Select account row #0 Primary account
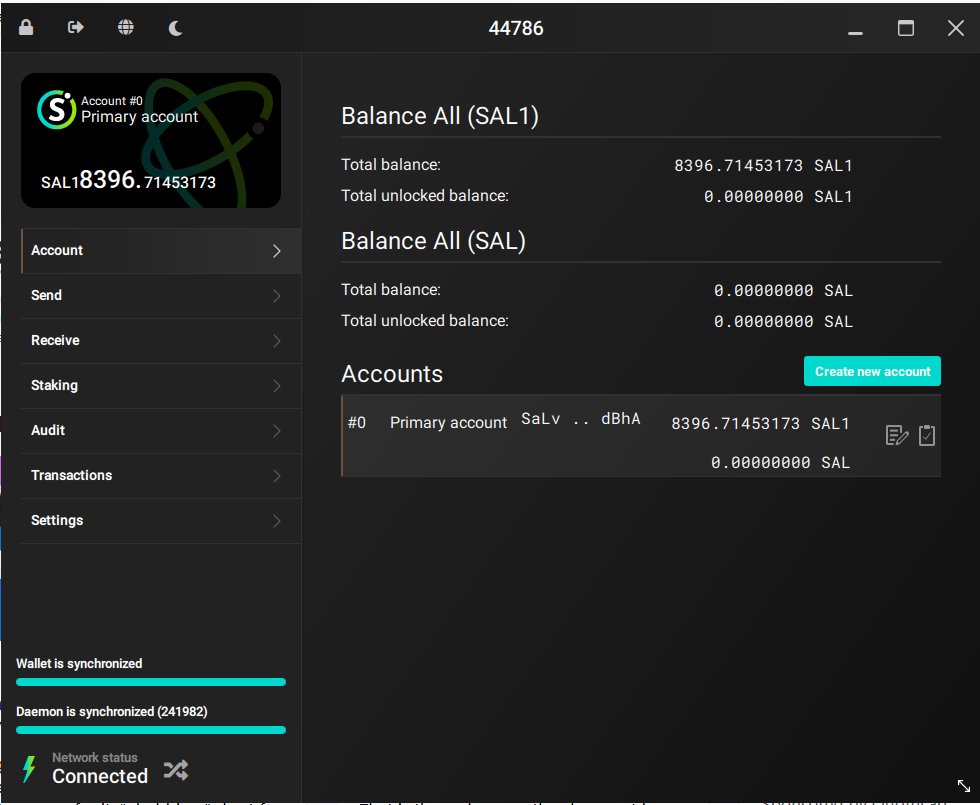 (x=641, y=436)
